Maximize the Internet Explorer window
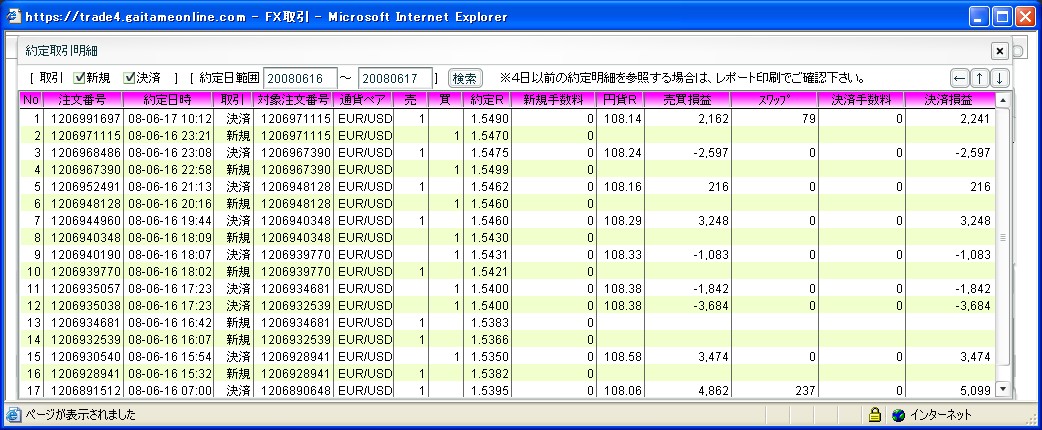 click(x=1002, y=17)
